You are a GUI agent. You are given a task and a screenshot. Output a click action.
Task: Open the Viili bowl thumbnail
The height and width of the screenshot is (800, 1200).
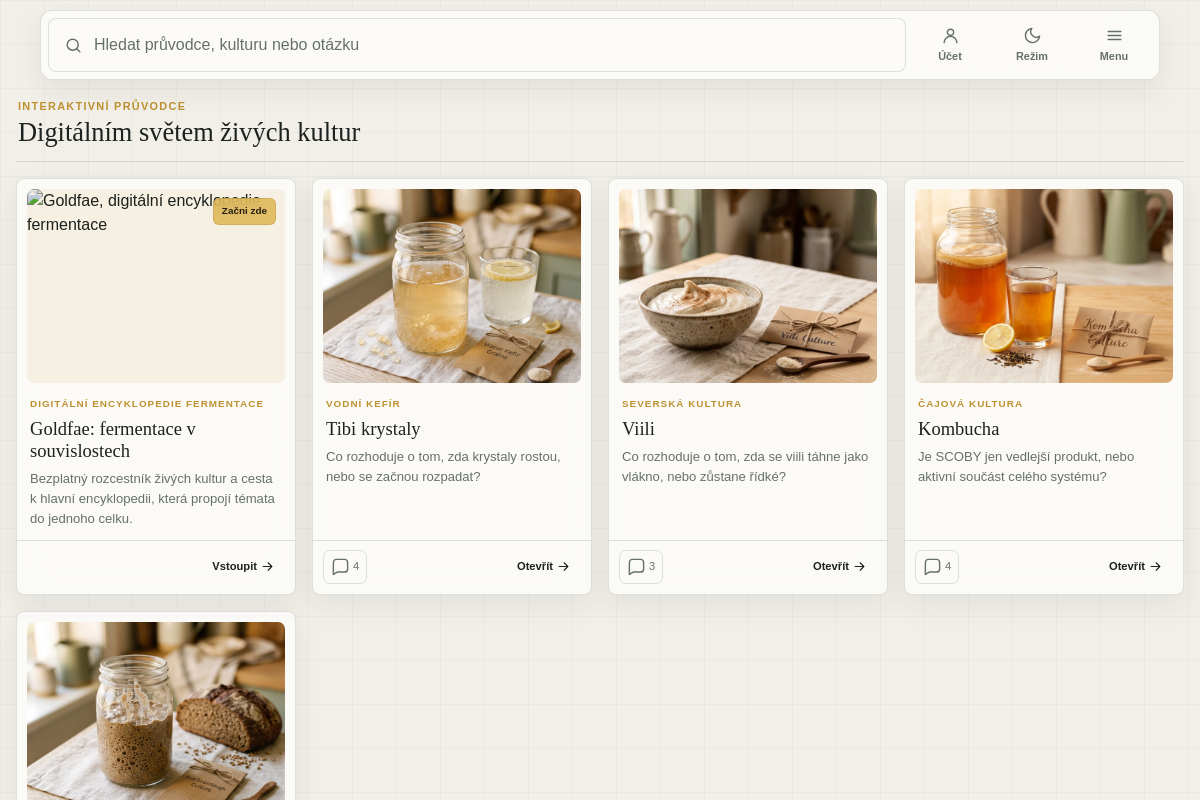click(x=748, y=286)
